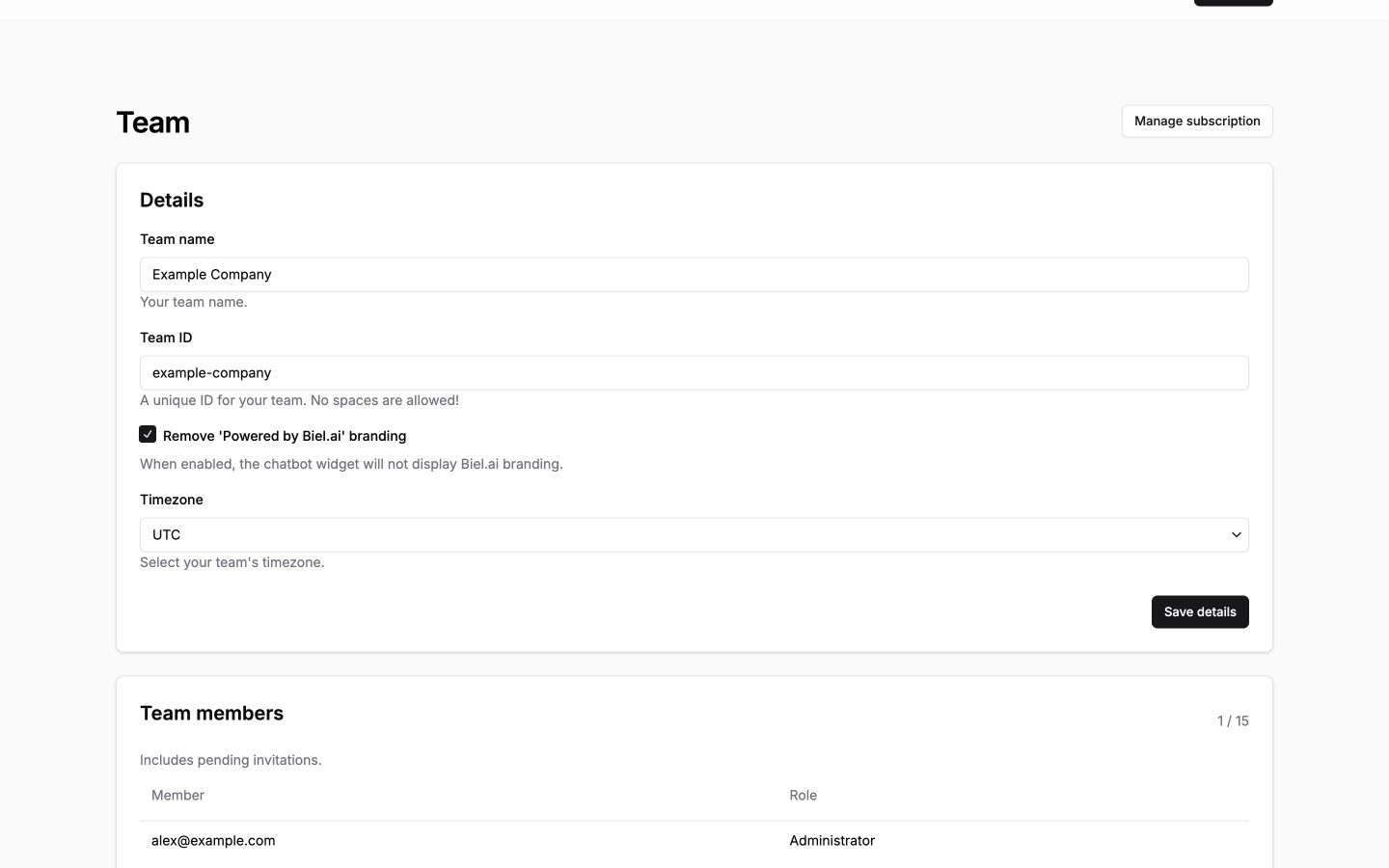Click the Administrator role cell
This screenshot has width=1389, height=868.
click(832, 841)
